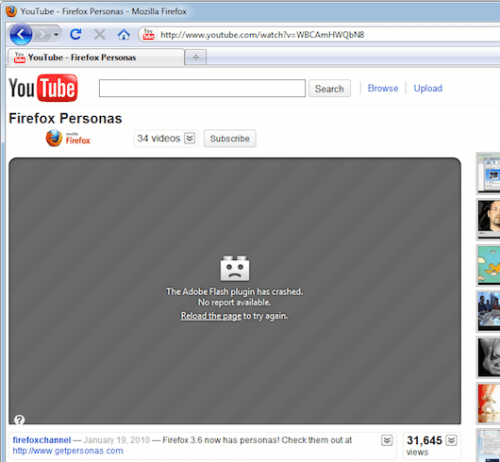The image size is (500, 462).
Task: Open the back/forward history dropdown arrow
Action: (x=56, y=34)
